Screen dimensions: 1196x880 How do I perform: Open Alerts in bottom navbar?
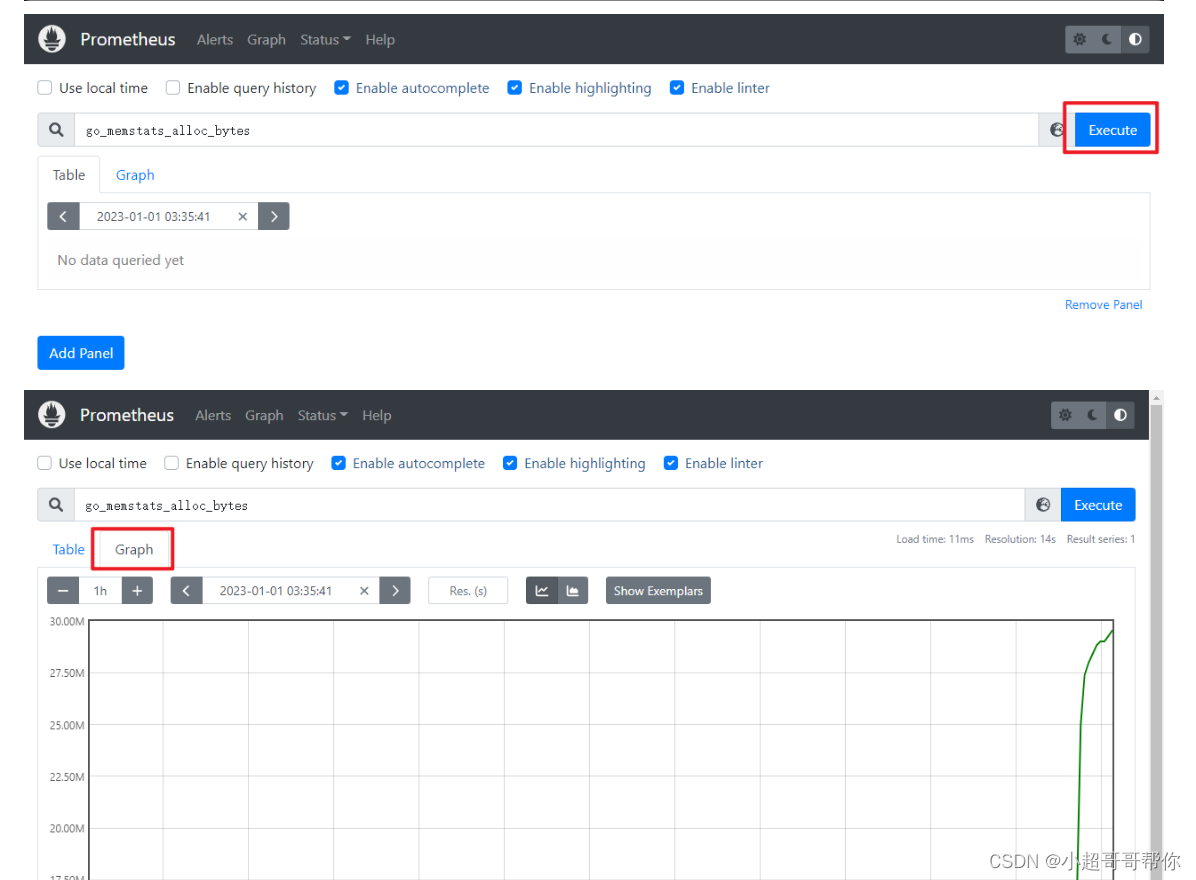pos(213,416)
